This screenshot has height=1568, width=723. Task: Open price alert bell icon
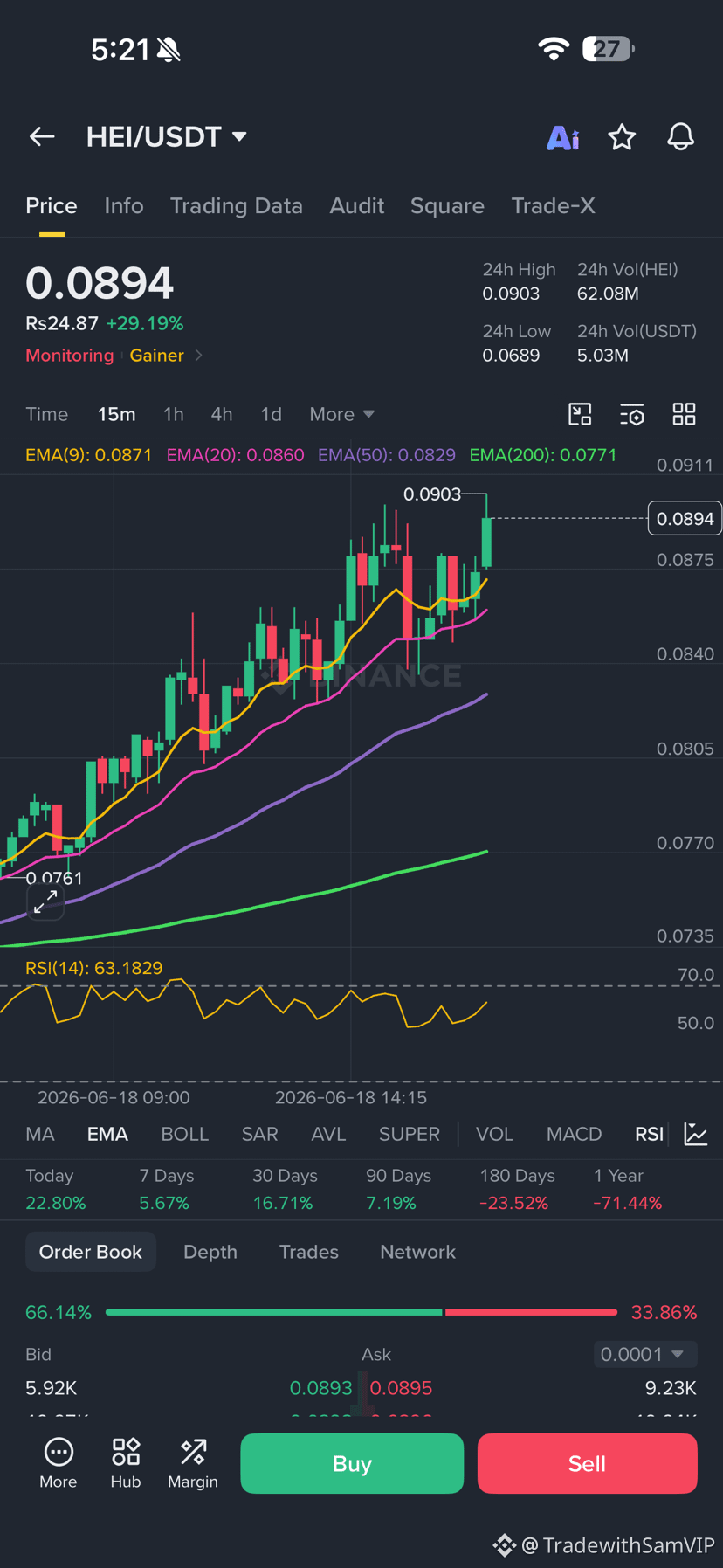click(x=681, y=136)
